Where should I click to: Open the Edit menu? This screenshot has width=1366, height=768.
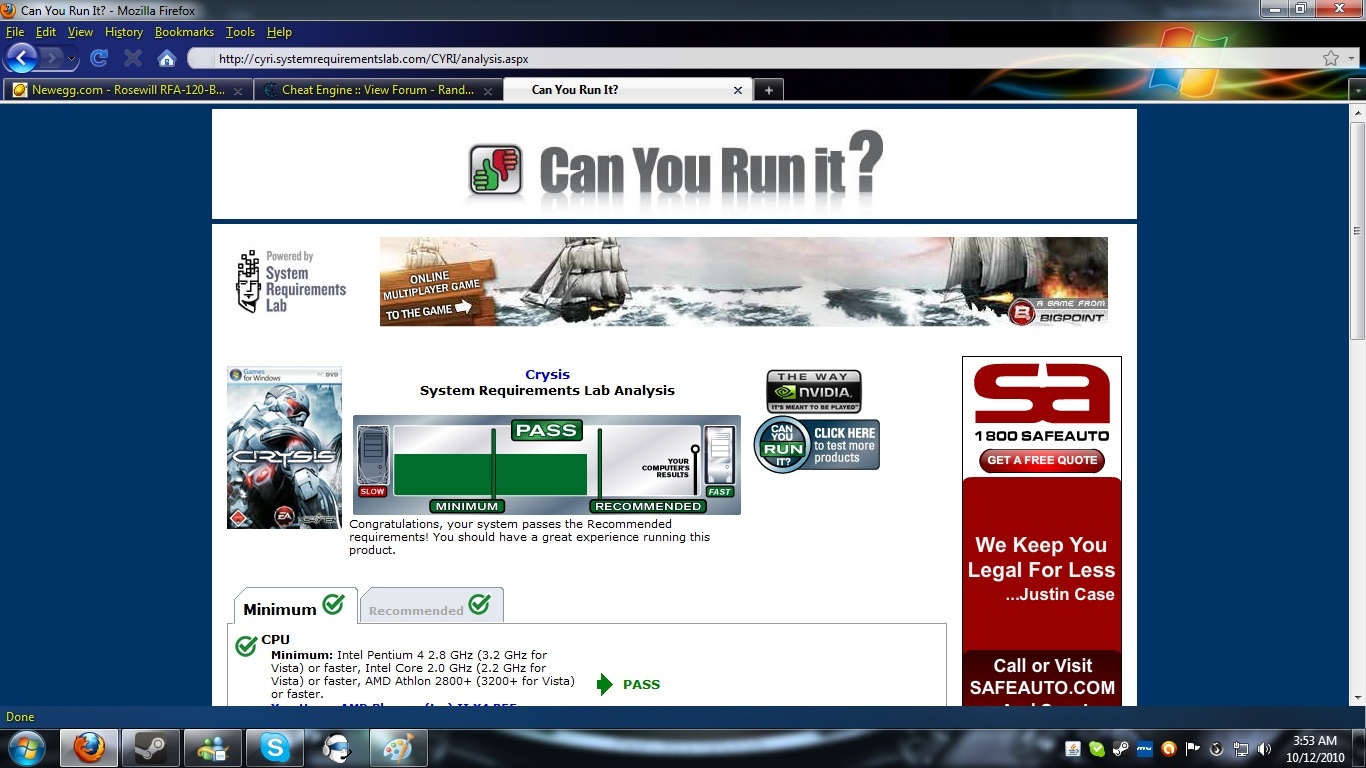46,32
